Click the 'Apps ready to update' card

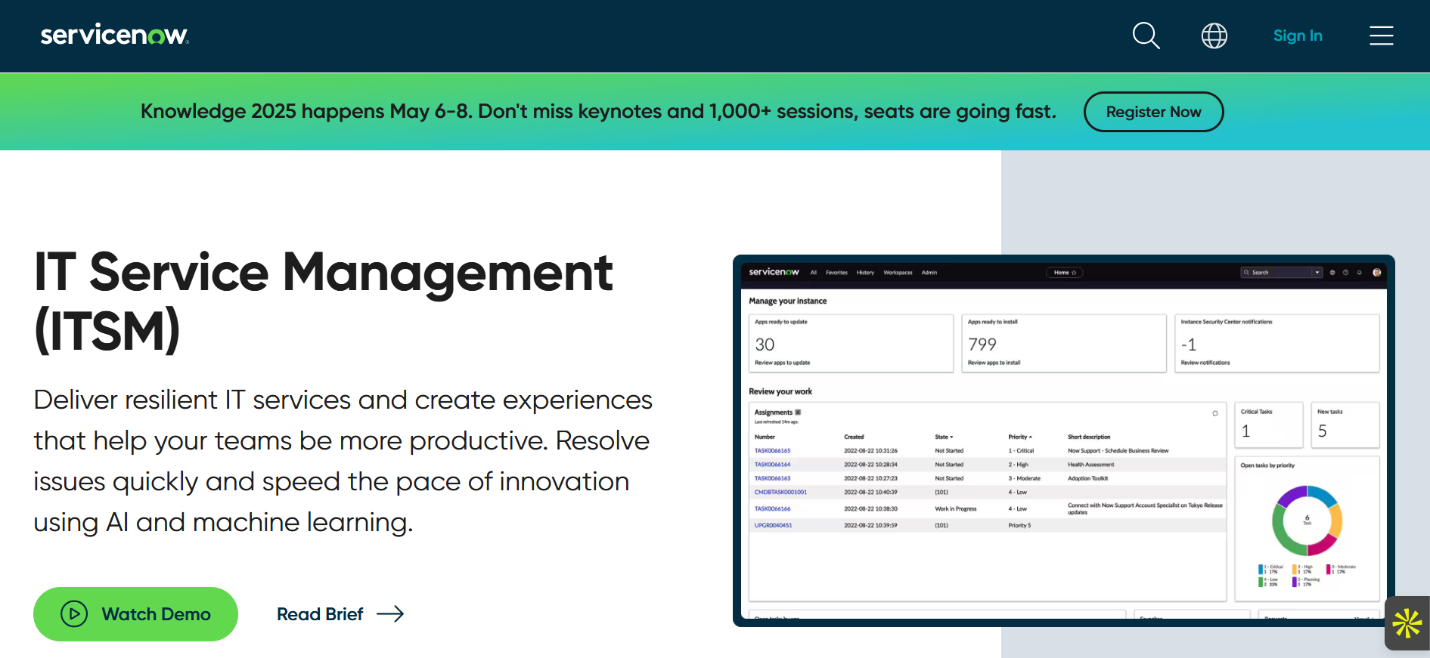click(x=851, y=343)
